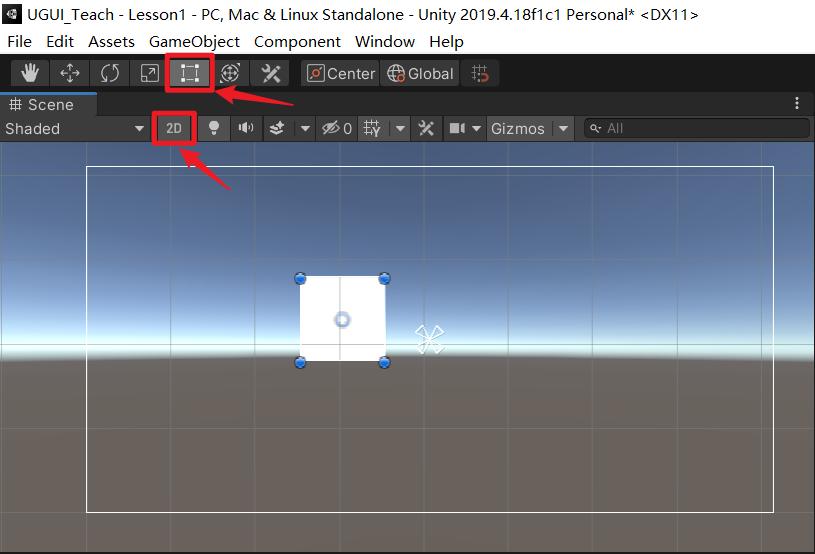Switch to the Scene tab

[48, 104]
